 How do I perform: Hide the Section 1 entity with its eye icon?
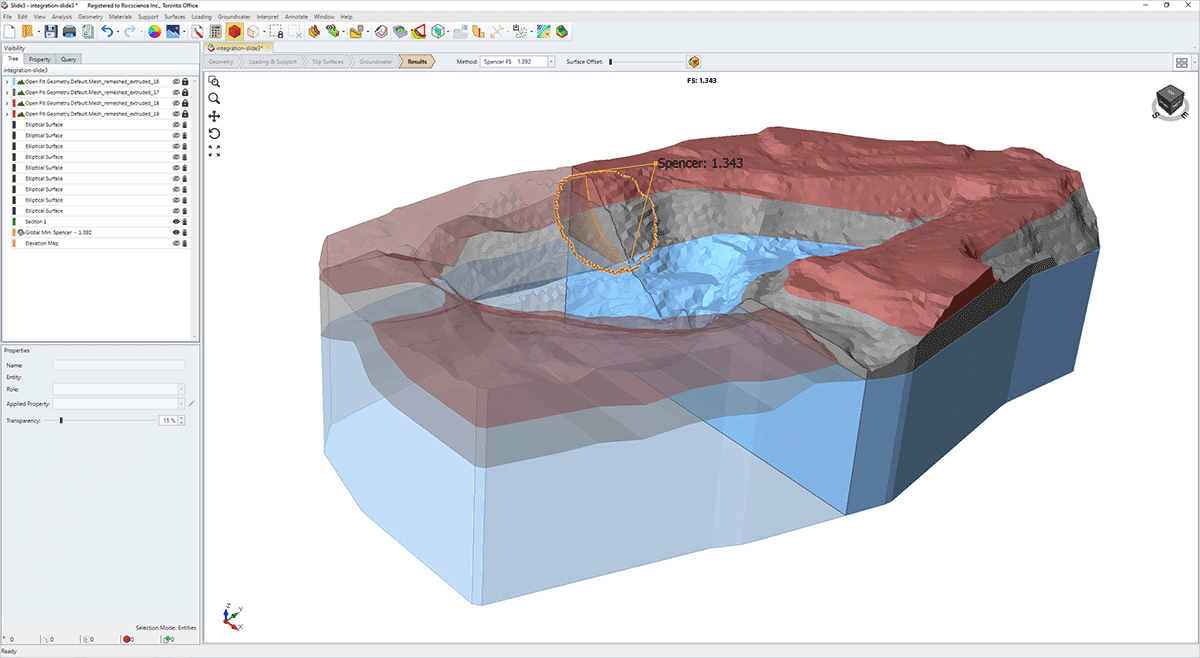pyautogui.click(x=176, y=222)
